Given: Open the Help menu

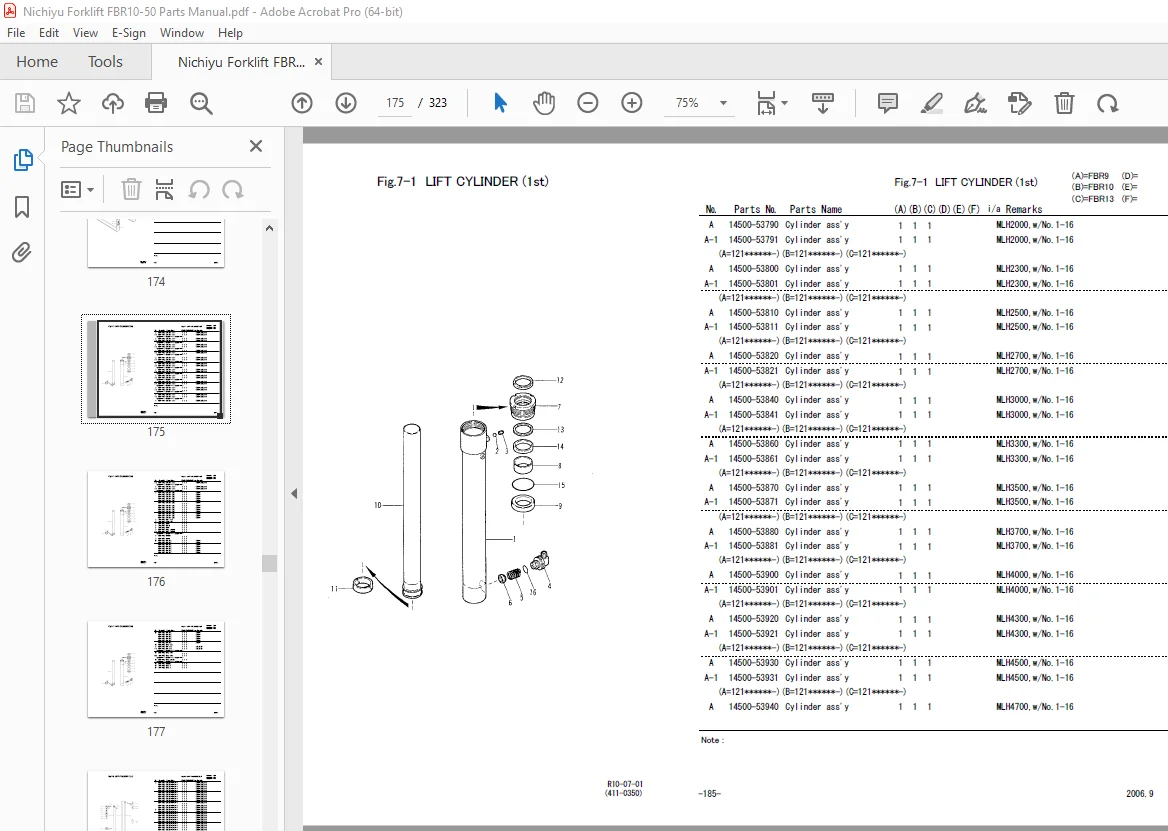Looking at the screenshot, I should click(230, 33).
